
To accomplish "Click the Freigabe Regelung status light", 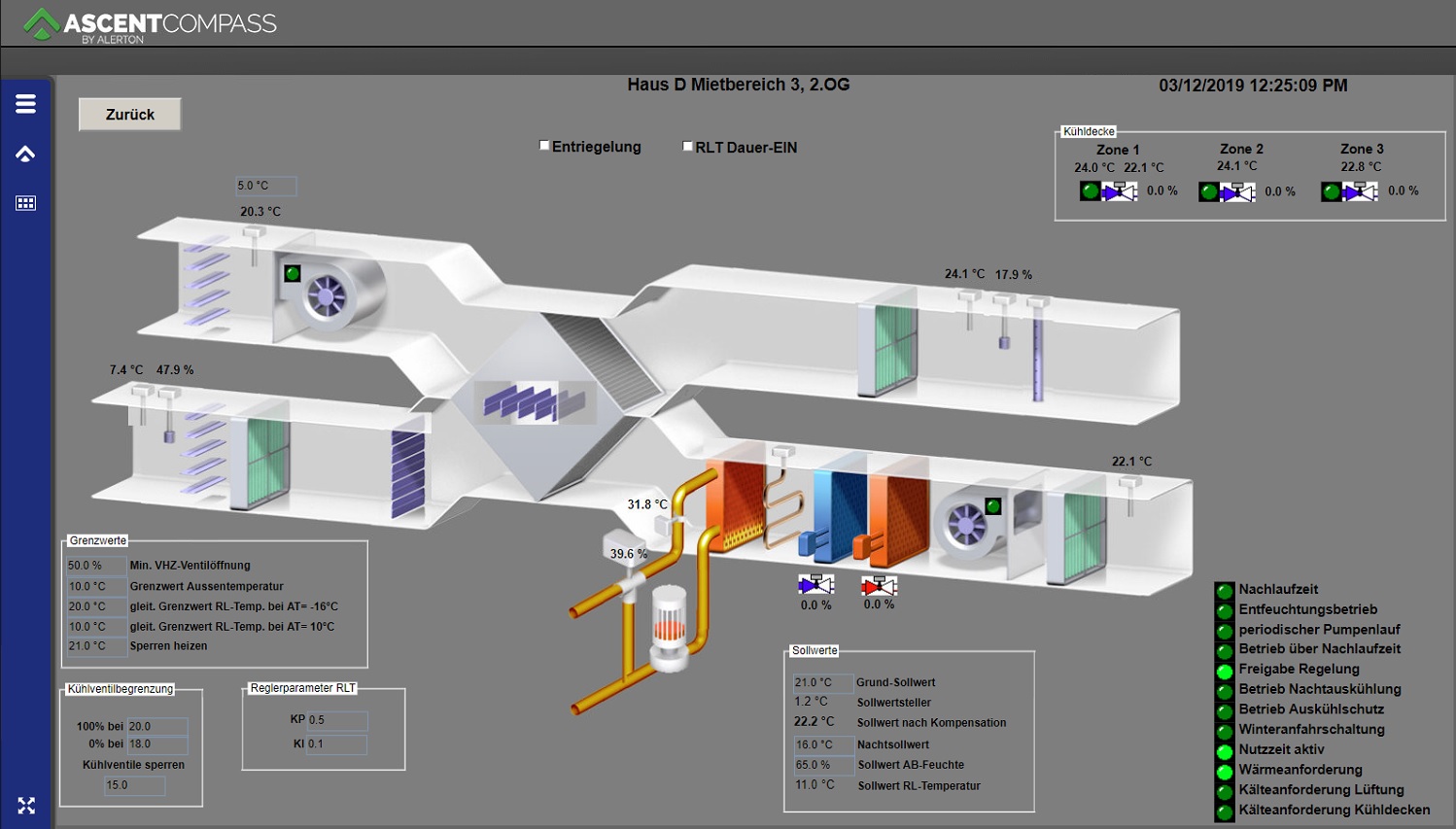I will point(1225,670).
